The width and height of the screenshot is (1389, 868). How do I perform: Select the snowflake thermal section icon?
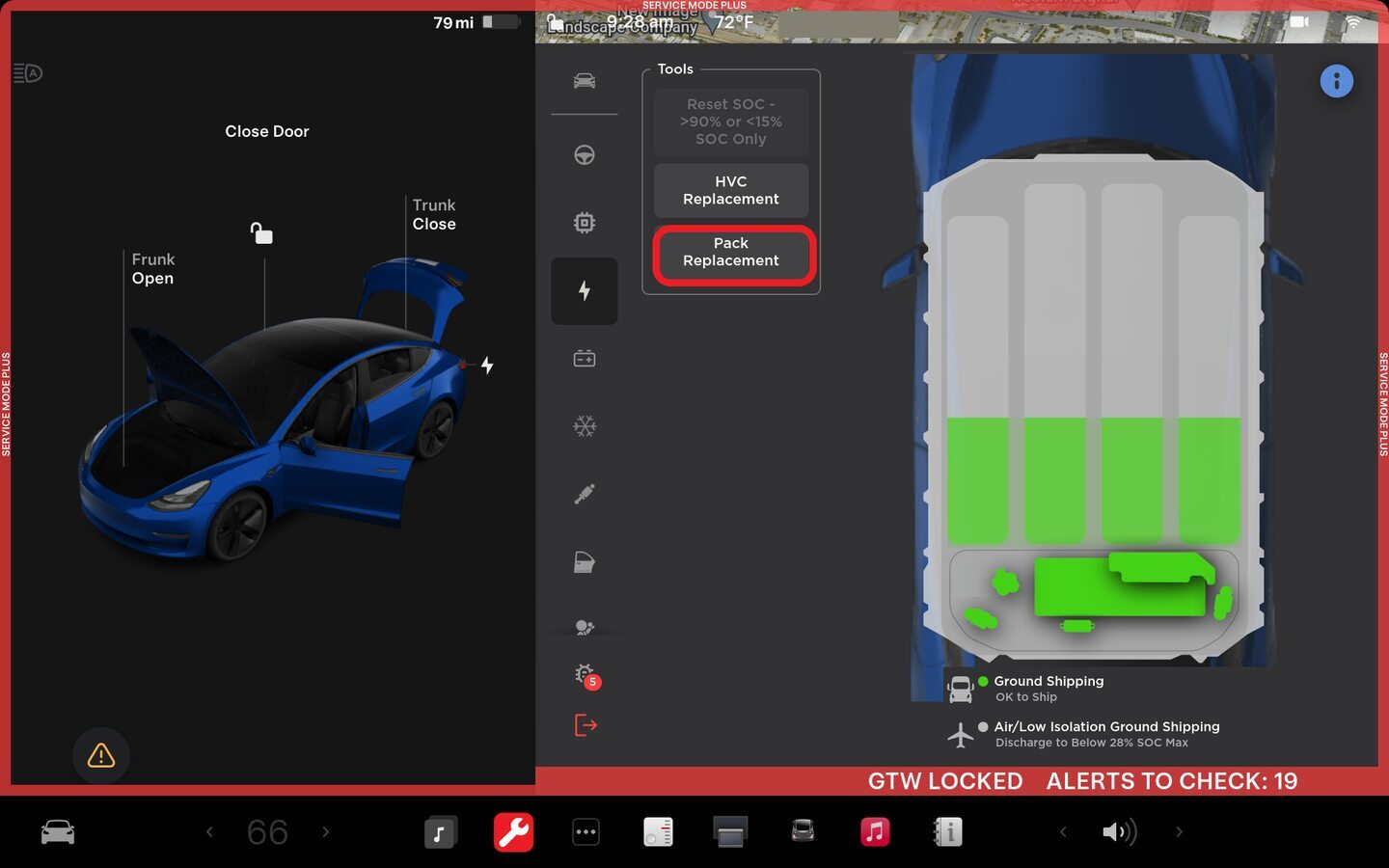(x=584, y=426)
